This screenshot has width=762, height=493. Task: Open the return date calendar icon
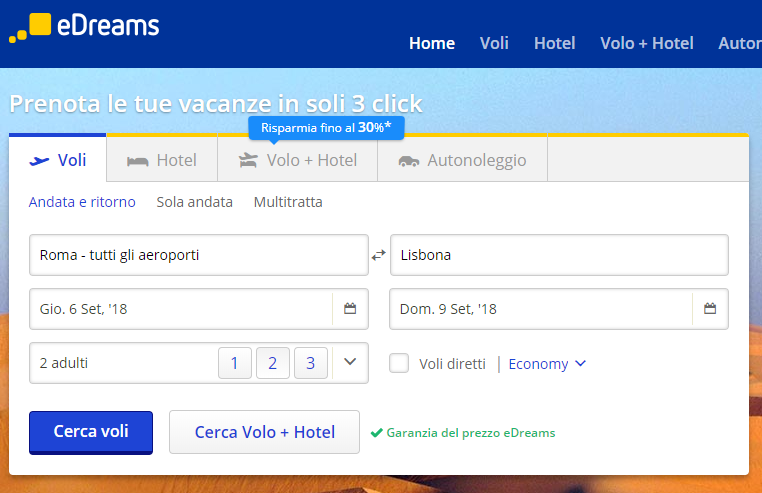pos(710,309)
